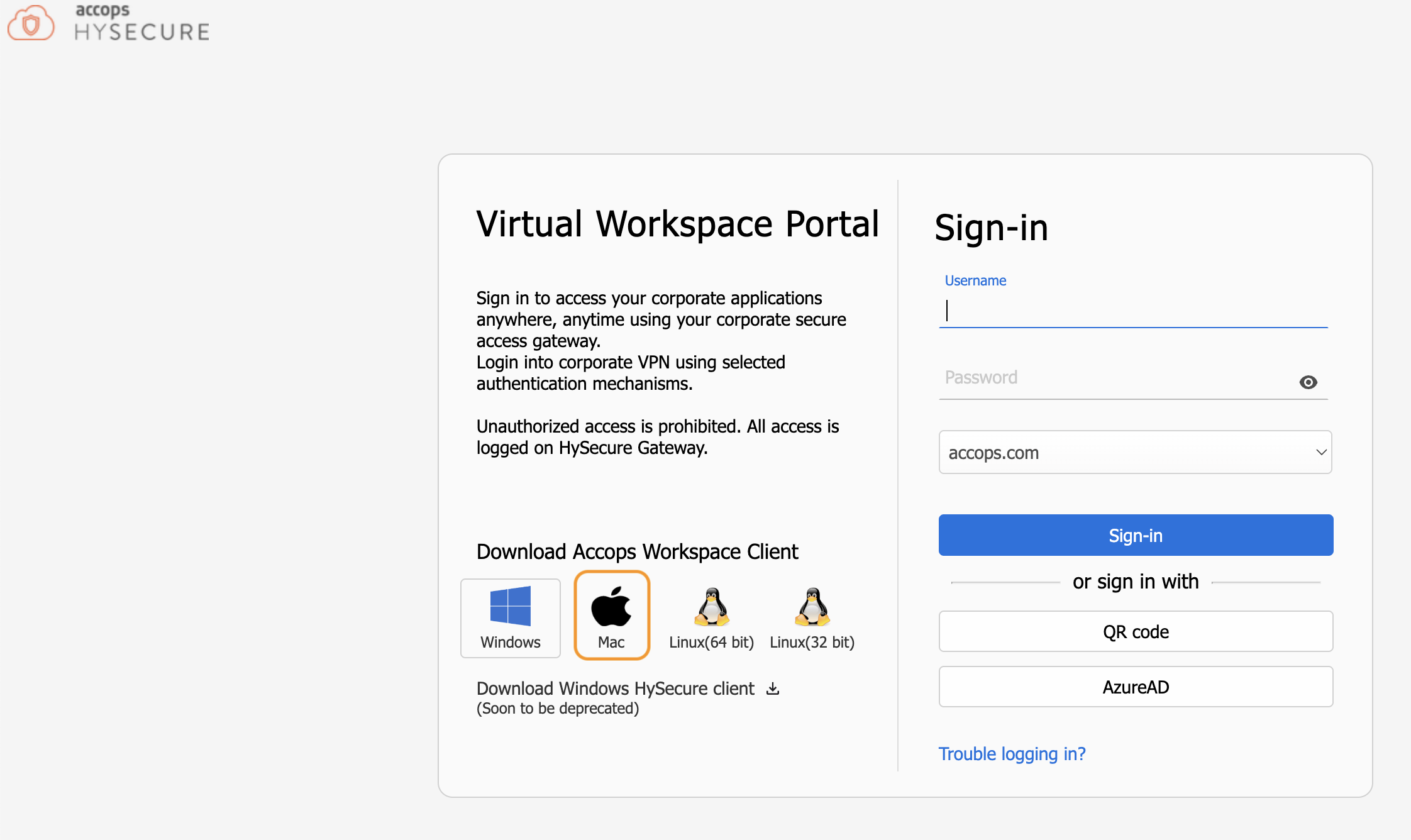Click the Windows logo download icon
The height and width of the screenshot is (840, 1411).
[x=510, y=606]
